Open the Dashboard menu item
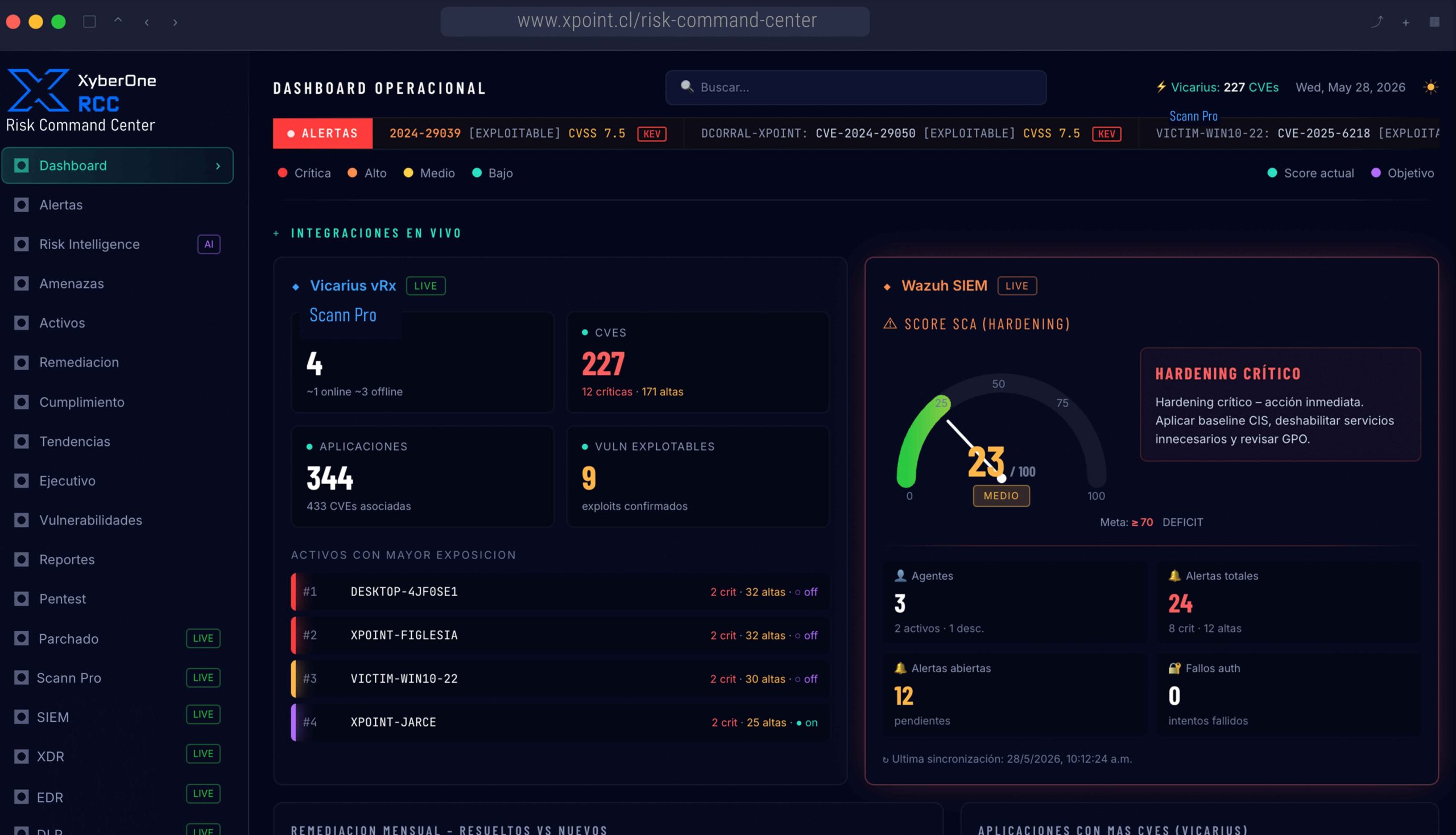 (x=118, y=165)
